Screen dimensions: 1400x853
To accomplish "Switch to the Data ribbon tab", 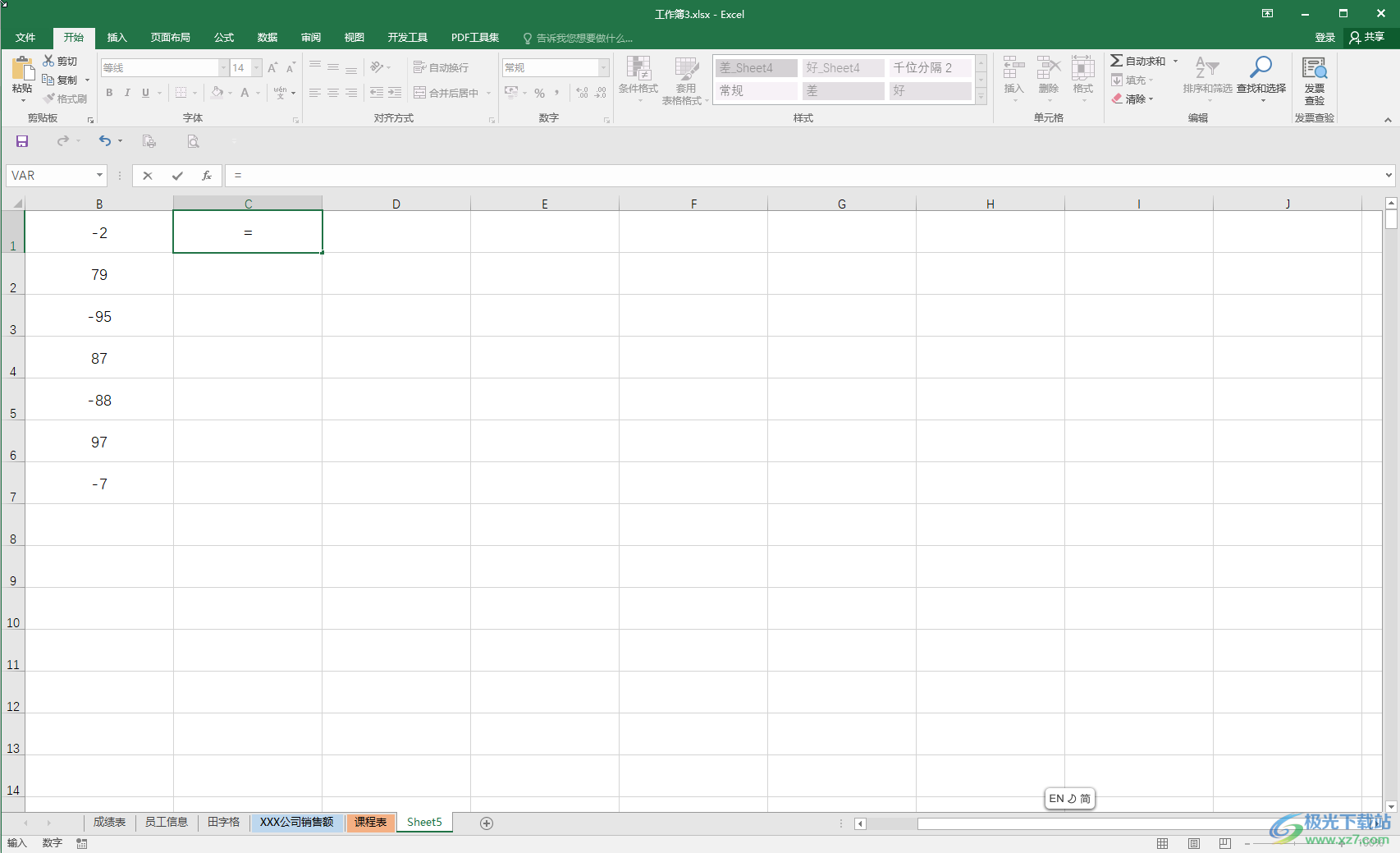I will pyautogui.click(x=268, y=38).
